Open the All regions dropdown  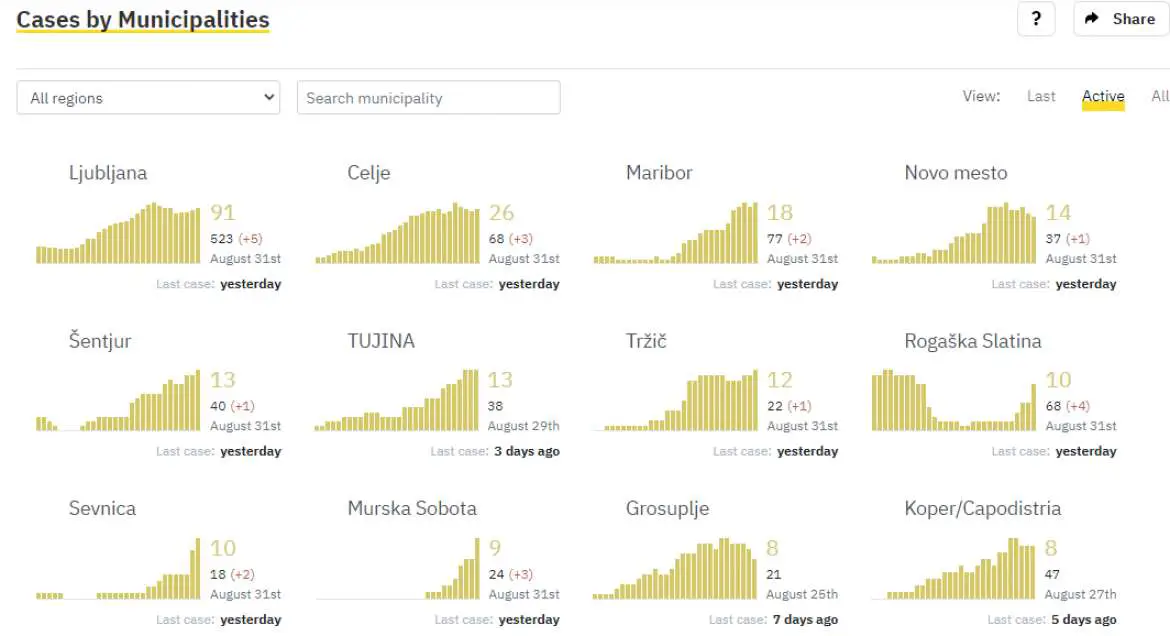pos(148,98)
